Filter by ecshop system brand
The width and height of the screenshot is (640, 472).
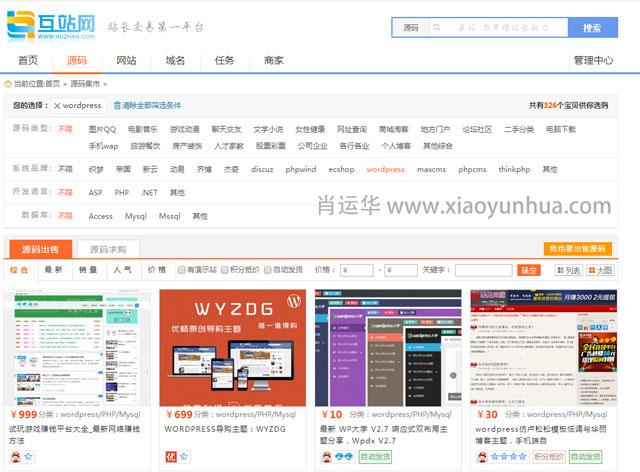point(341,169)
